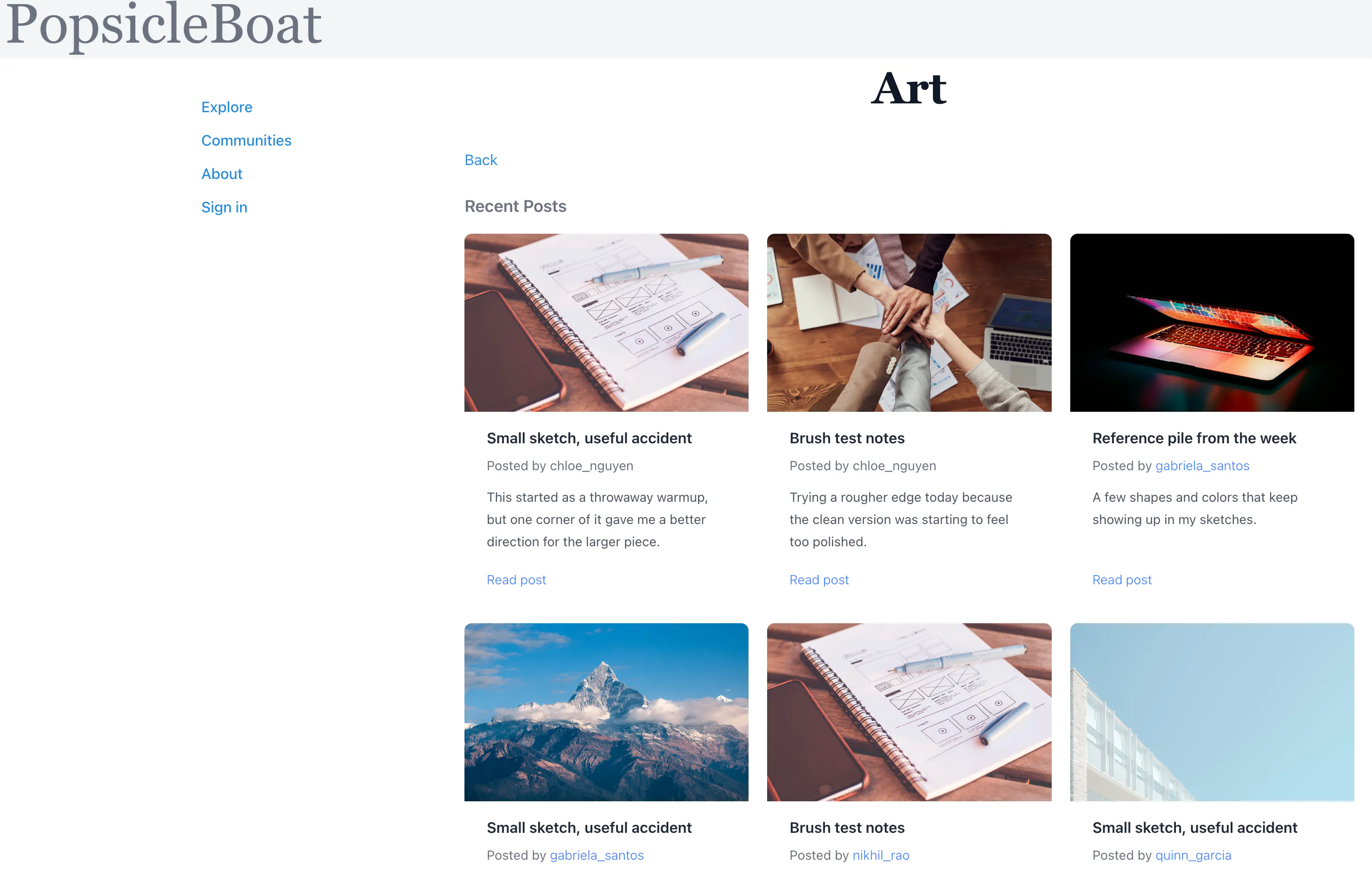The image size is (1372, 869).
Task: Click the text starting 'This started as a throwaway warmup'
Action: (597, 519)
